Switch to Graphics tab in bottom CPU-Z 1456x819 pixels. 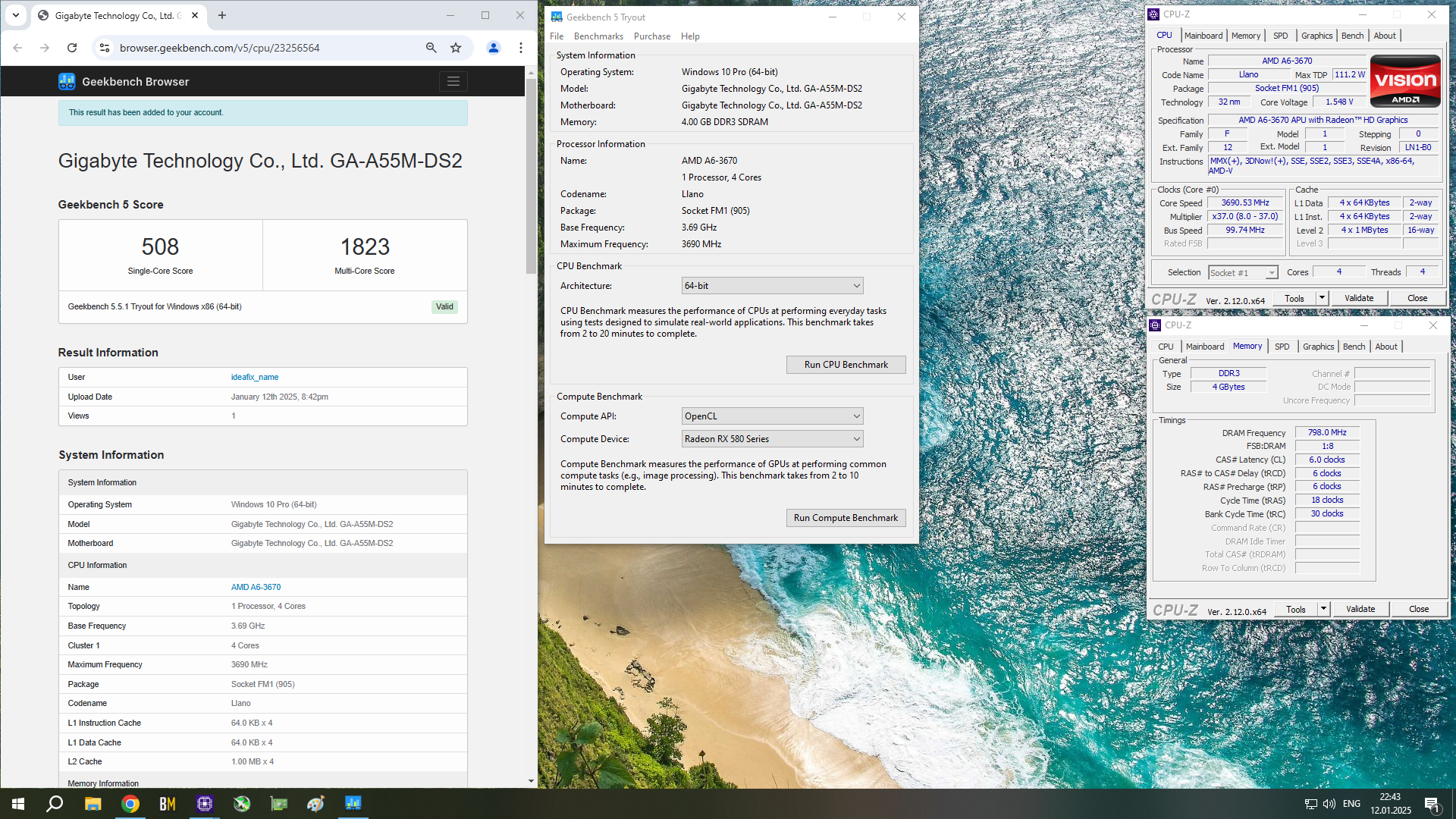click(1319, 347)
